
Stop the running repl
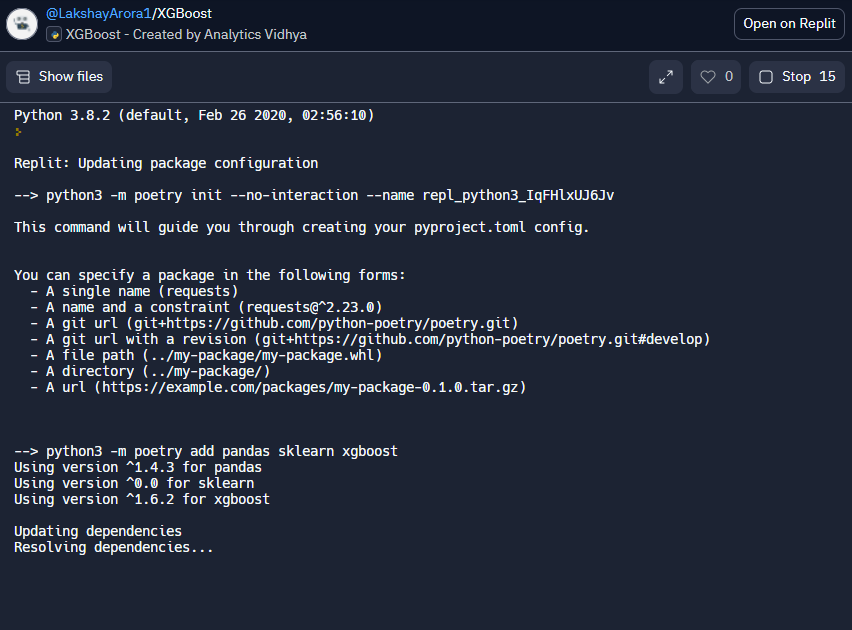click(x=796, y=77)
